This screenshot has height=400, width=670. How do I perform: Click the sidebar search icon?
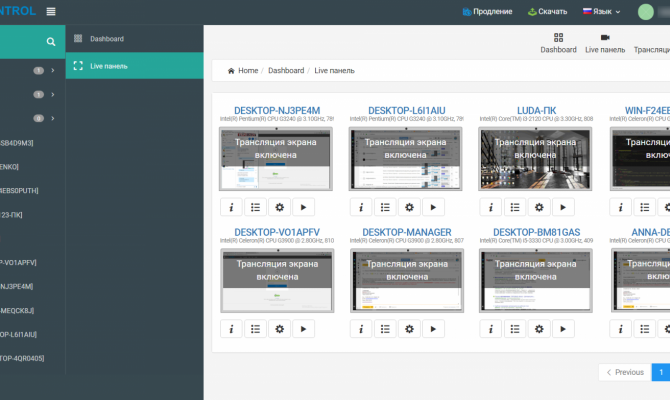click(x=51, y=41)
